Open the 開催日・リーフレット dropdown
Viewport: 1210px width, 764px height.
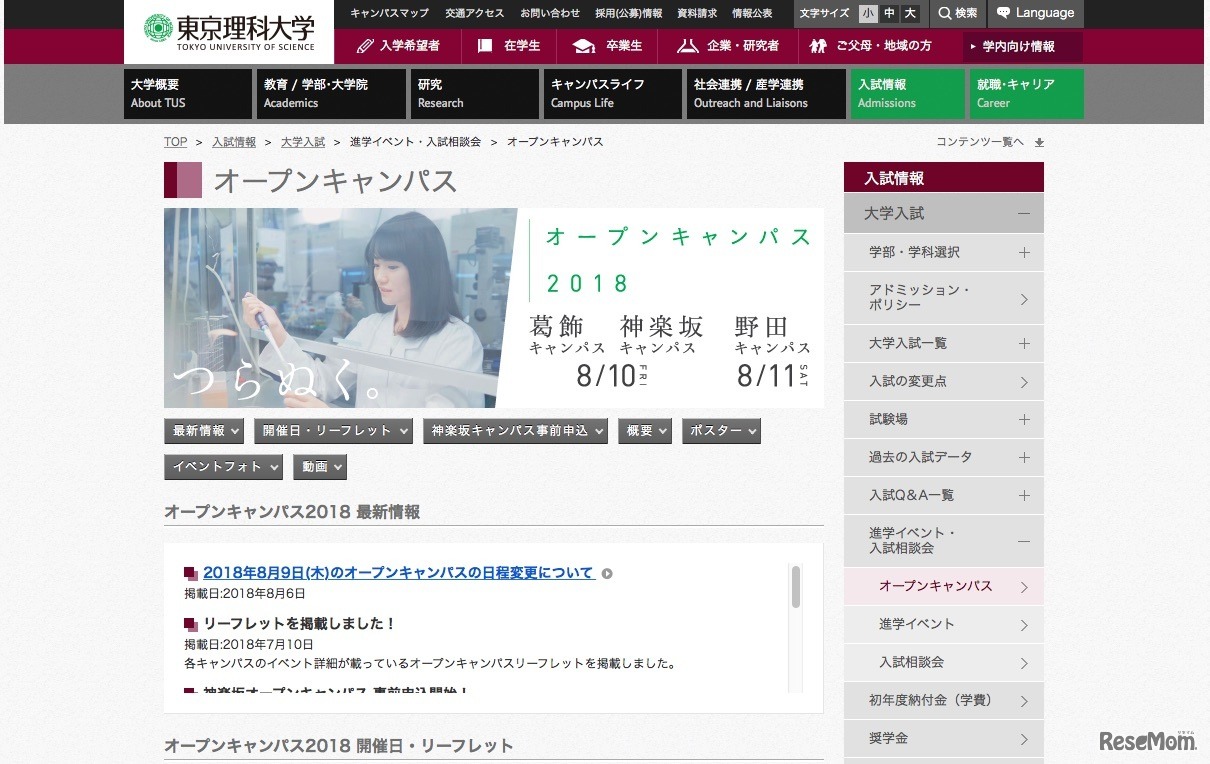pyautogui.click(x=334, y=430)
